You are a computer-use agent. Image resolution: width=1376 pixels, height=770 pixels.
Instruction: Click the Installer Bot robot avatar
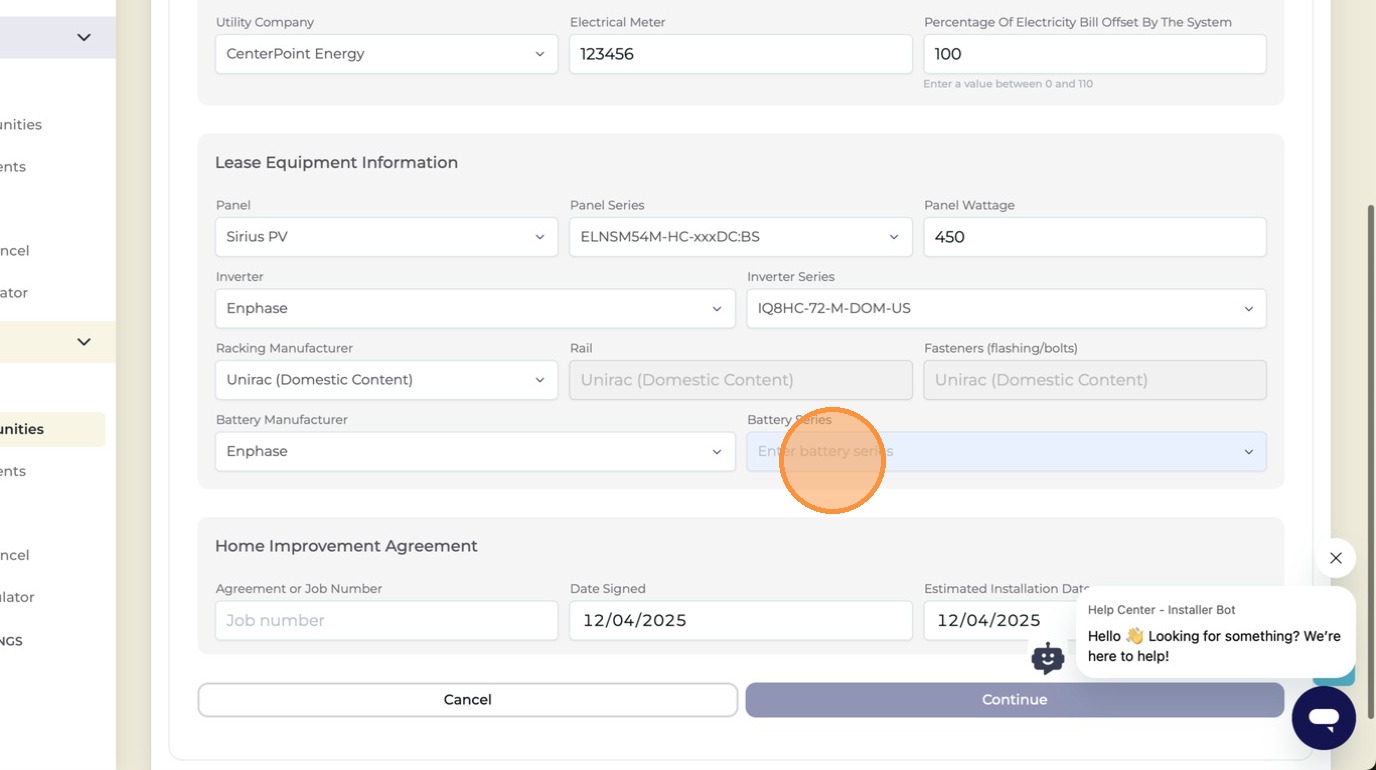[1047, 658]
